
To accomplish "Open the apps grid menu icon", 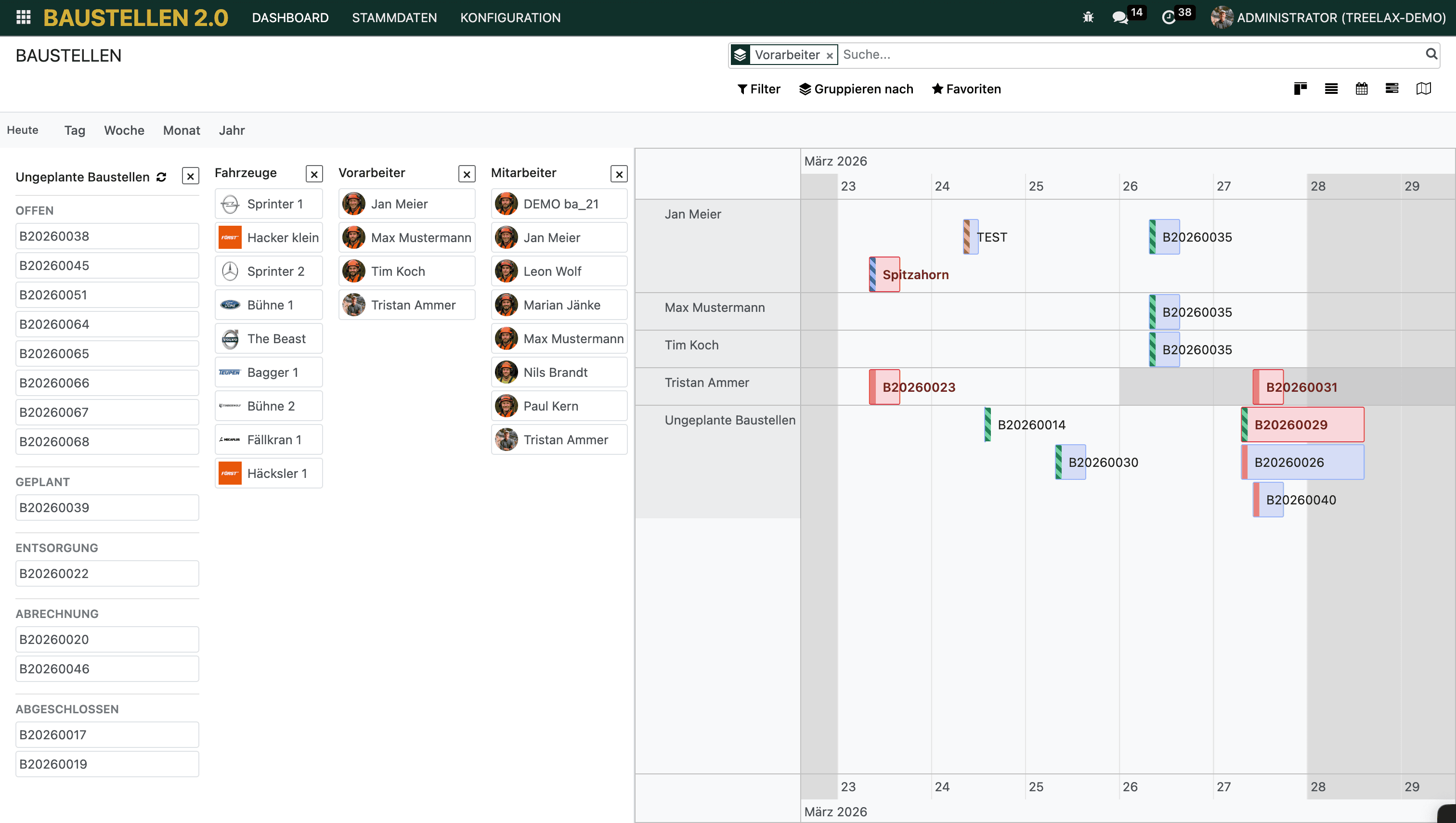I will [x=23, y=17].
